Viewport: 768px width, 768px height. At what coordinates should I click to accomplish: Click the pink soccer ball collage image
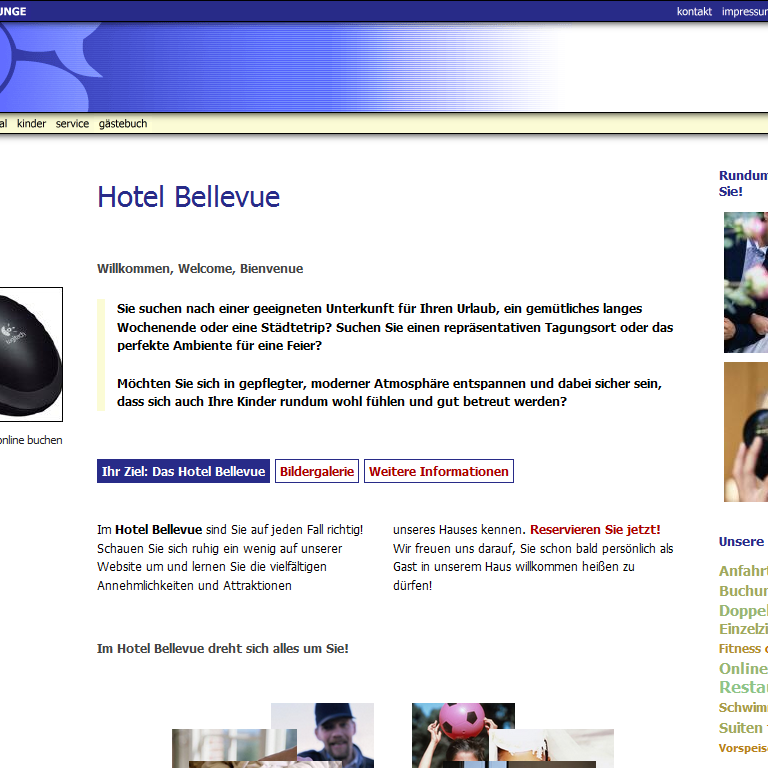(x=463, y=721)
